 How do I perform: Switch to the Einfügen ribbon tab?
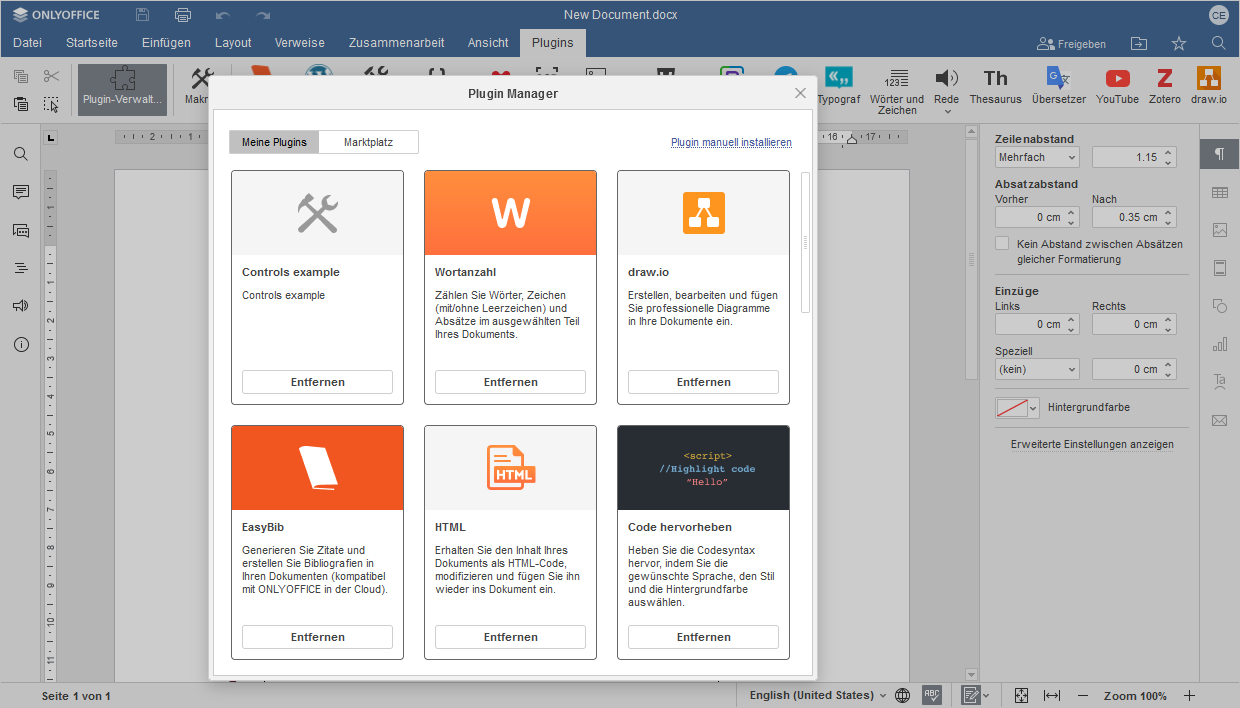coord(166,43)
